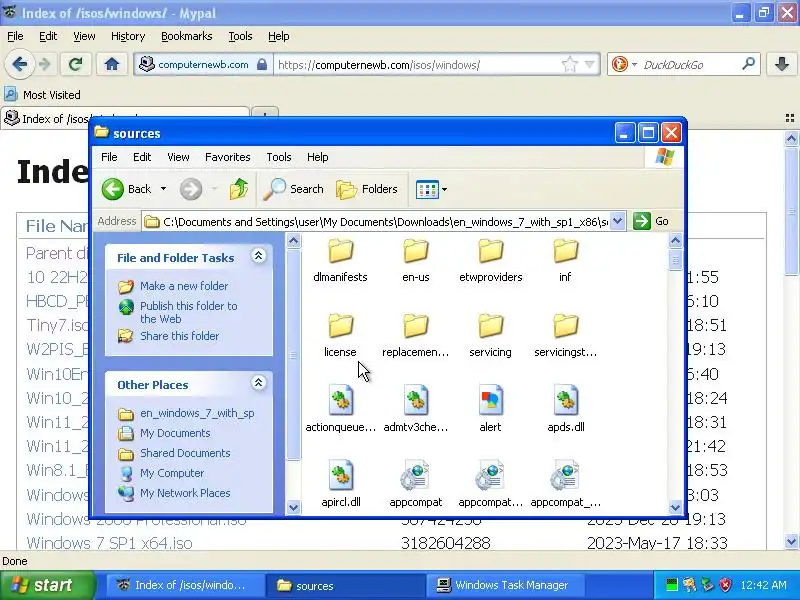This screenshot has height=600, width=800.
Task: Click Make a new folder
Action: [184, 286]
